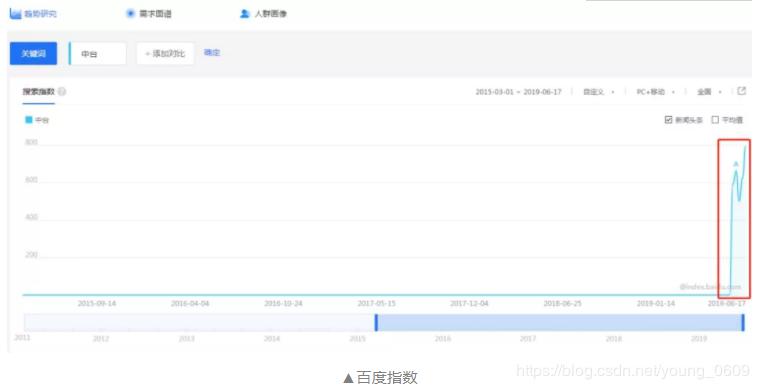Click the blue 关键词 button

point(33,53)
